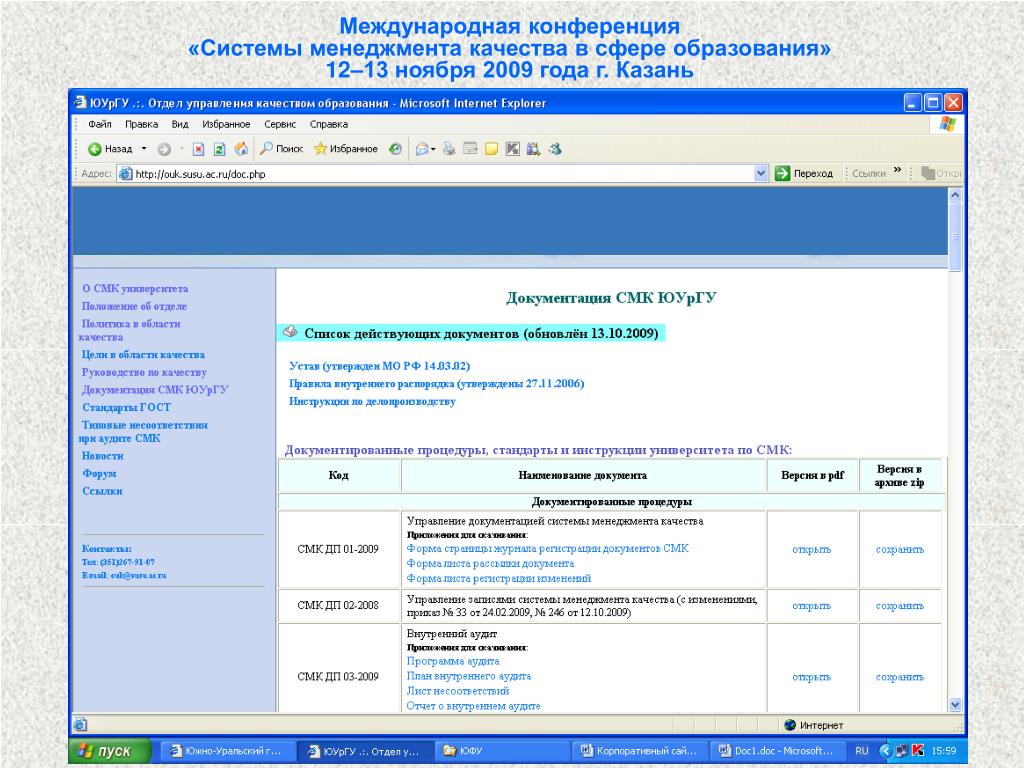
Task: Open Форма страницы журнала регистрации документов СМК
Action: pos(547,549)
